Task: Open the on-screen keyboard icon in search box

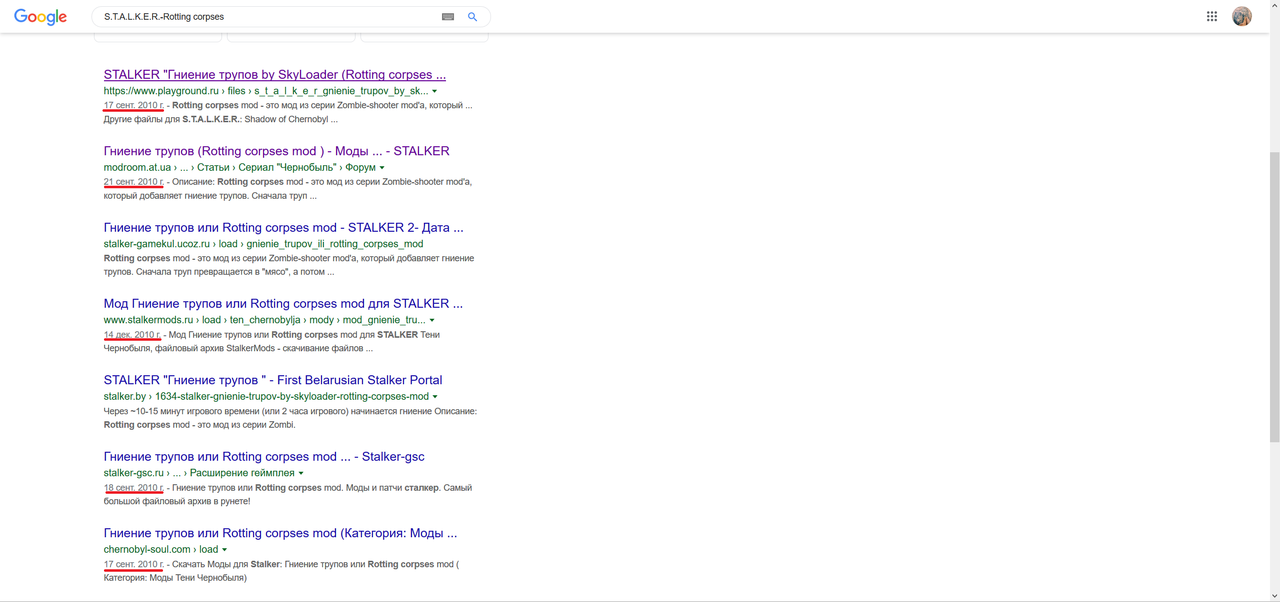Action: (x=448, y=17)
